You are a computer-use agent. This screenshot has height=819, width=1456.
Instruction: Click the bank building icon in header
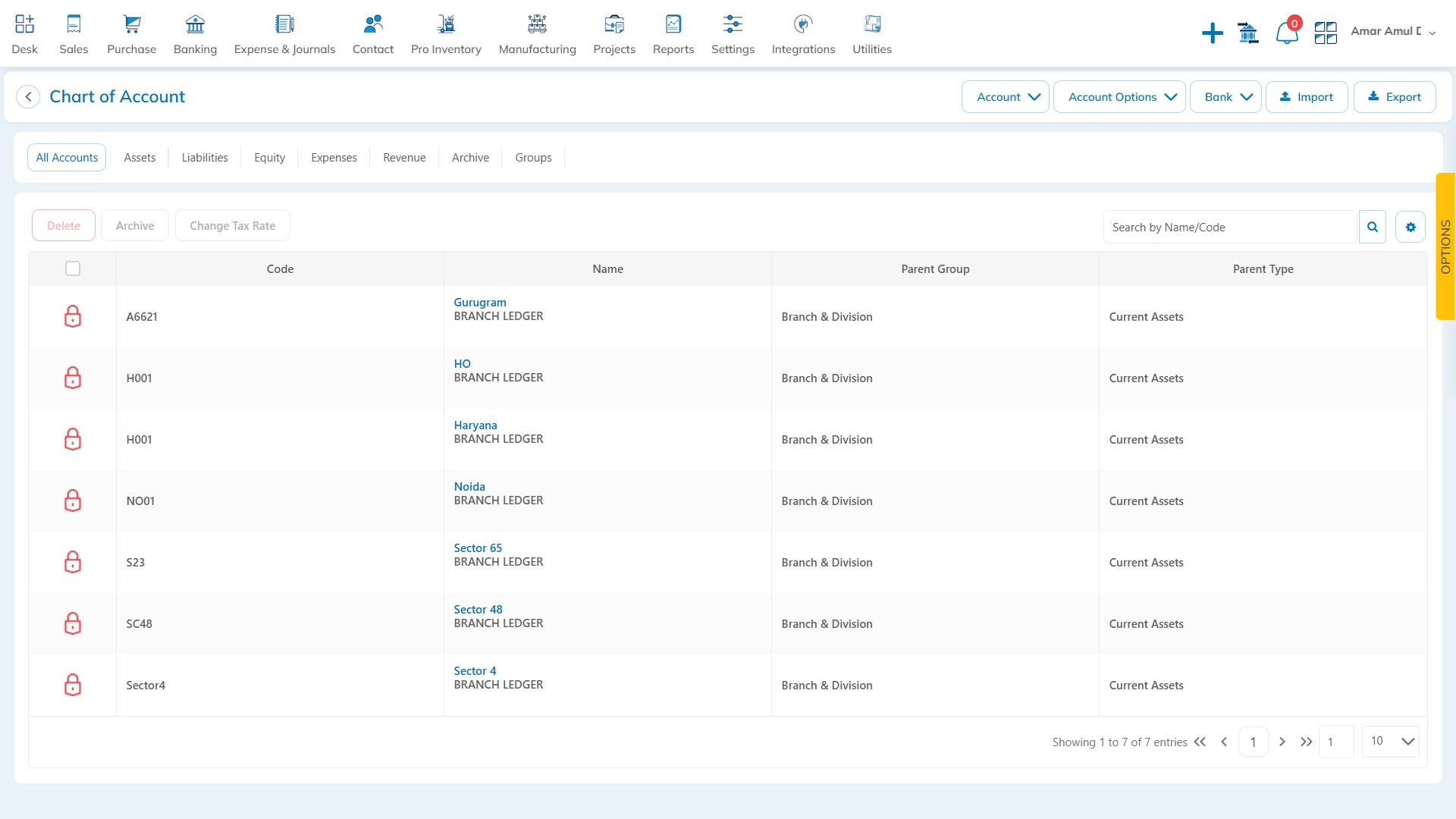(x=1248, y=33)
